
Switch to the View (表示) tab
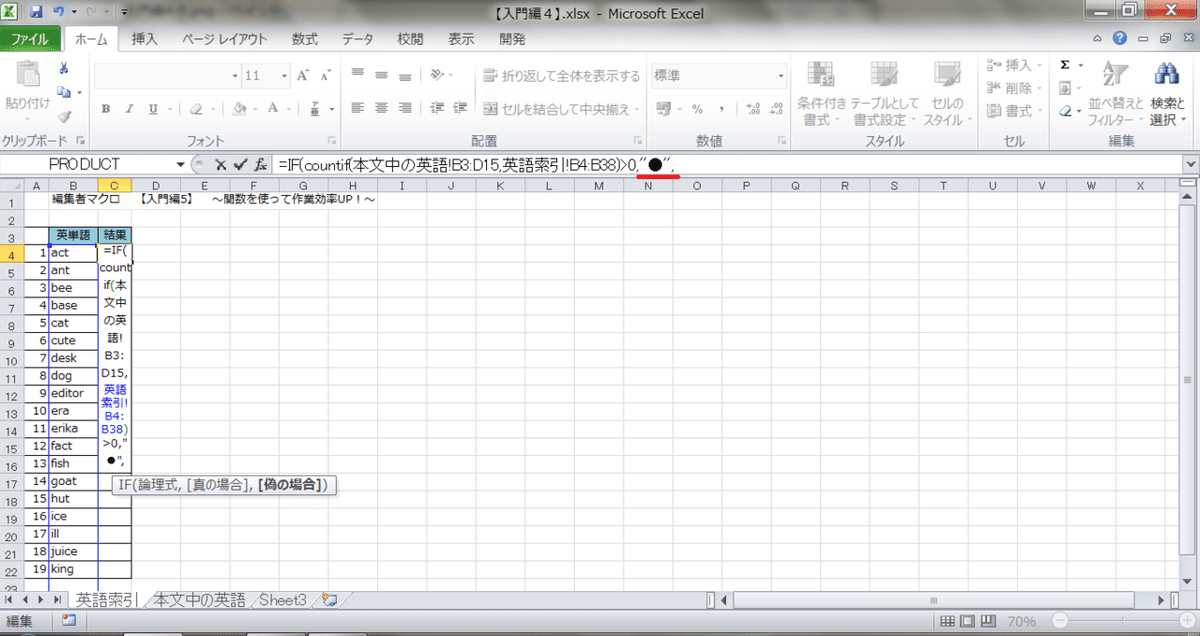(x=461, y=39)
